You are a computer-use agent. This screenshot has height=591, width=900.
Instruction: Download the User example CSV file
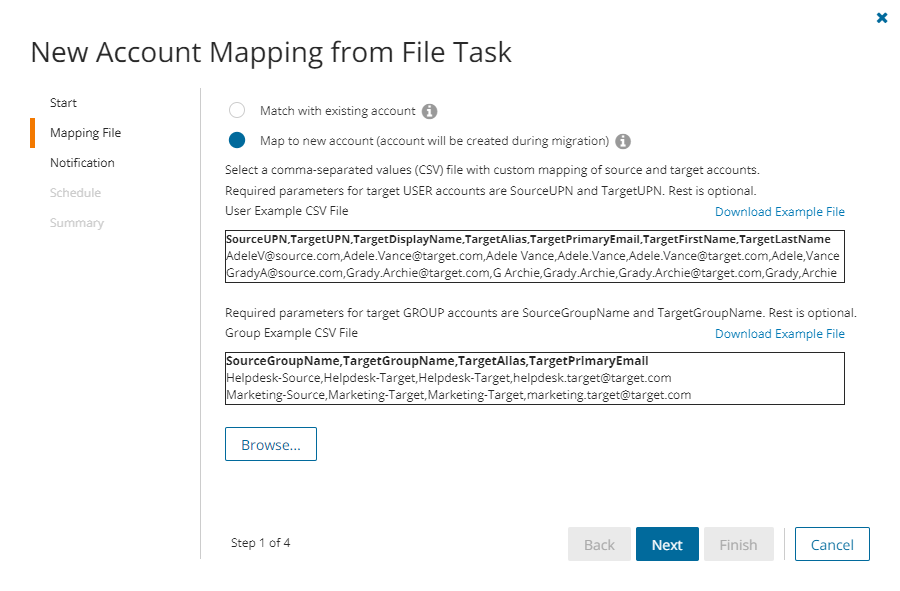[779, 212]
